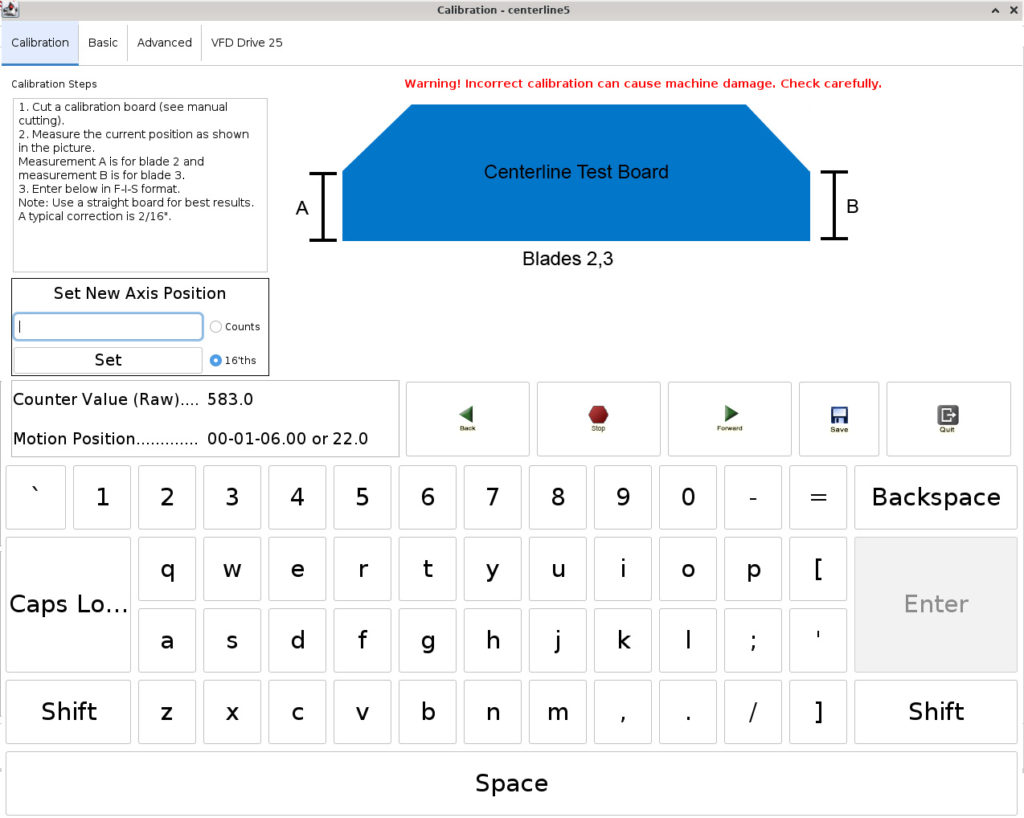Click the Blades 2,3 label
The height and width of the screenshot is (818, 1024).
tap(568, 259)
